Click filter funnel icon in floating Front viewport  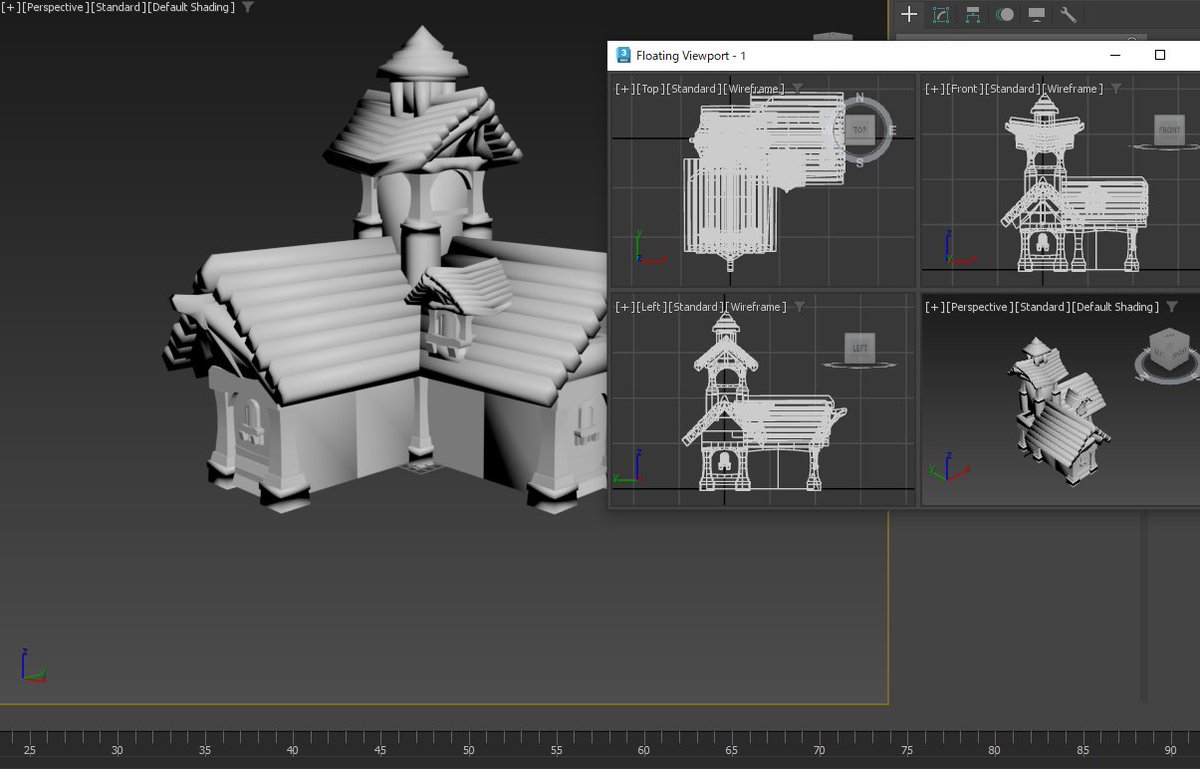click(x=1116, y=88)
